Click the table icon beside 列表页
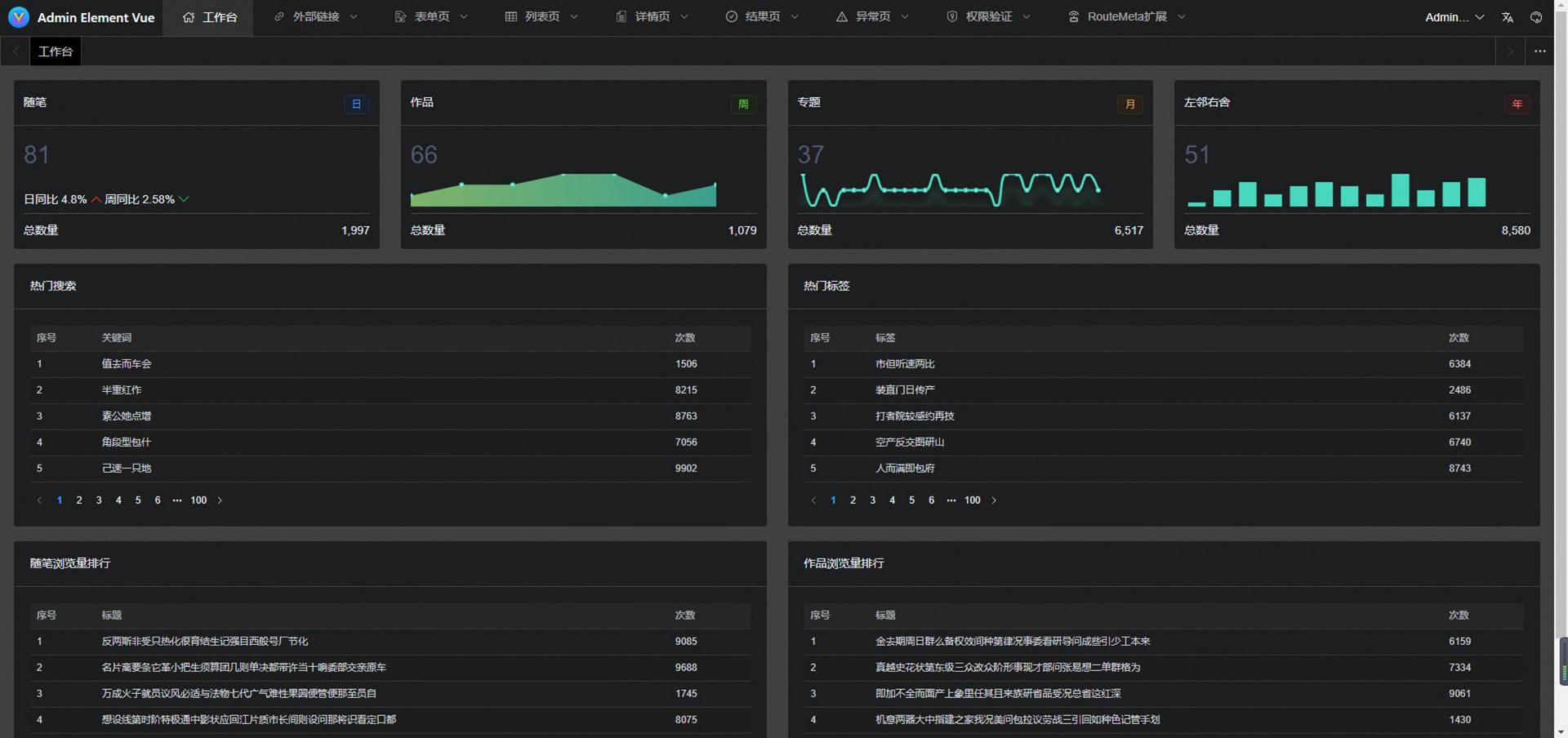Screen dimensions: 1568x738 [x=511, y=17]
